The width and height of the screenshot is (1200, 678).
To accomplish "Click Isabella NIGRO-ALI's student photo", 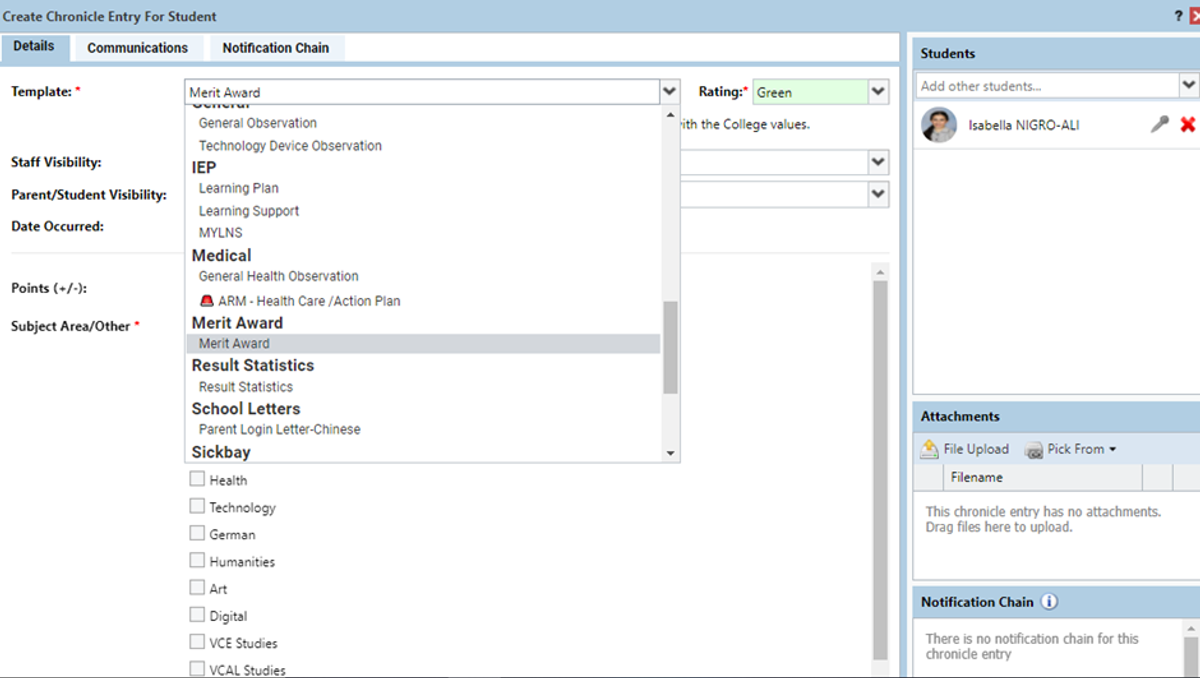I will (938, 126).
